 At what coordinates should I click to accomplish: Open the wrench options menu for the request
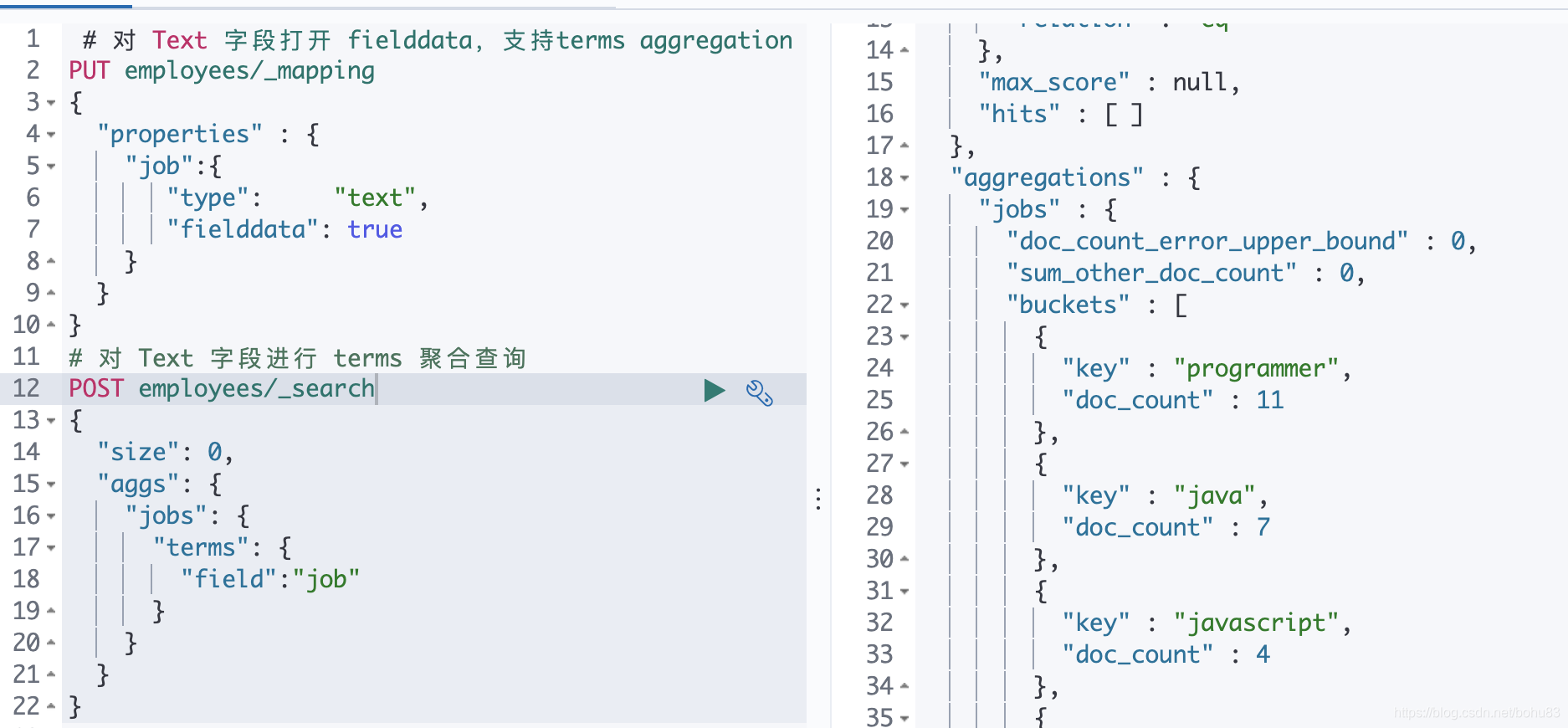[759, 392]
